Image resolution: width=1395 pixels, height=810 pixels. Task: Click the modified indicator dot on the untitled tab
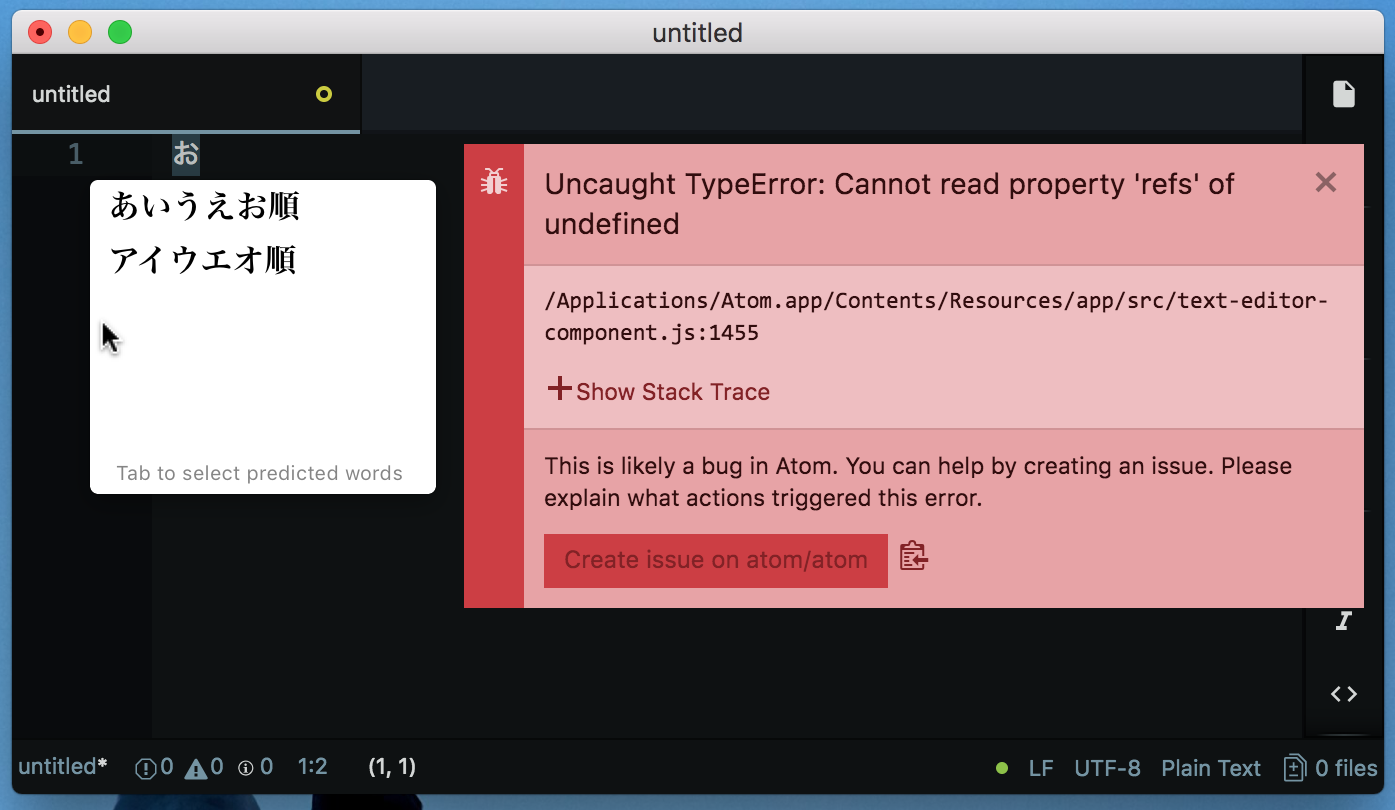click(x=324, y=94)
